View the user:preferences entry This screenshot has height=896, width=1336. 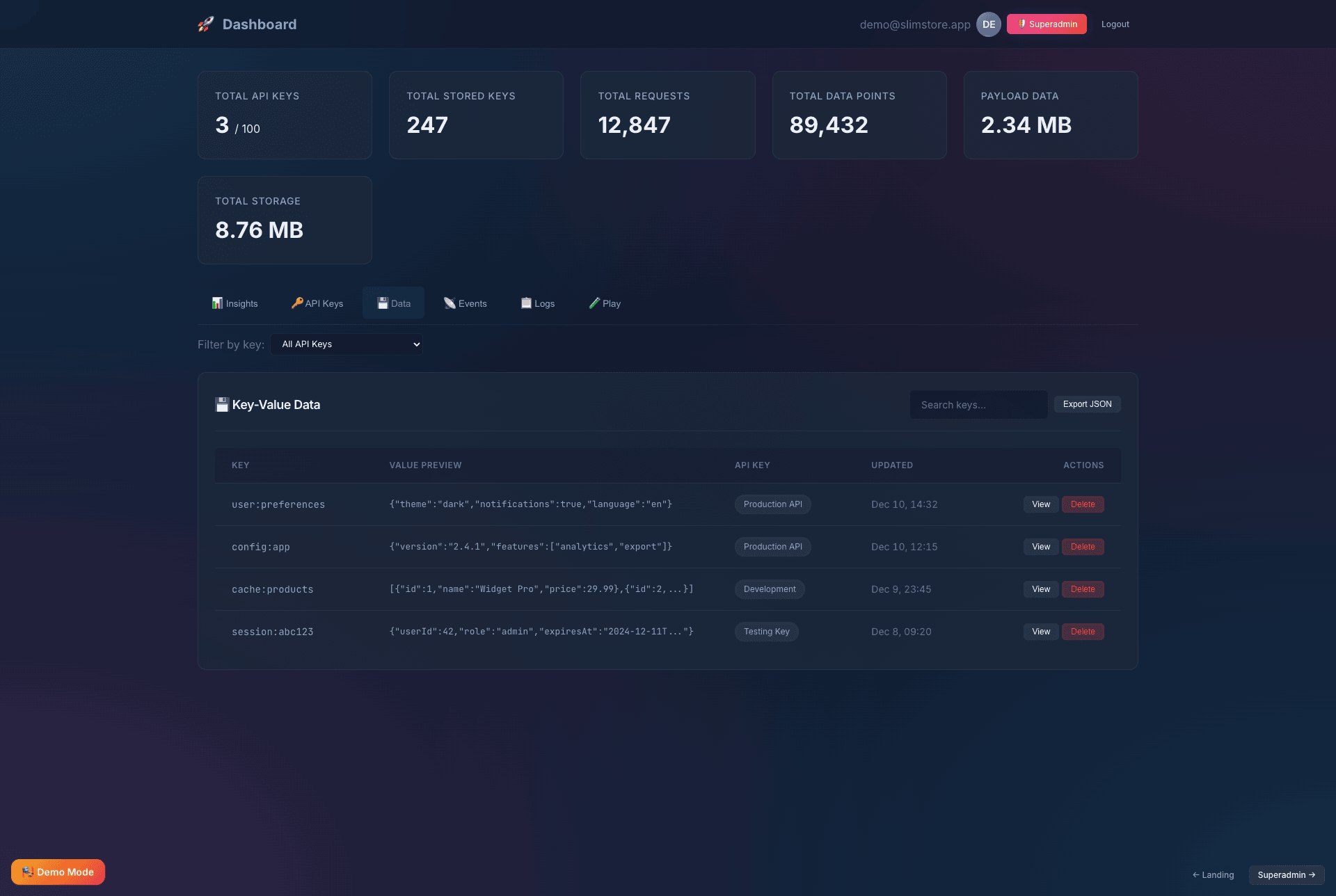click(x=1041, y=504)
